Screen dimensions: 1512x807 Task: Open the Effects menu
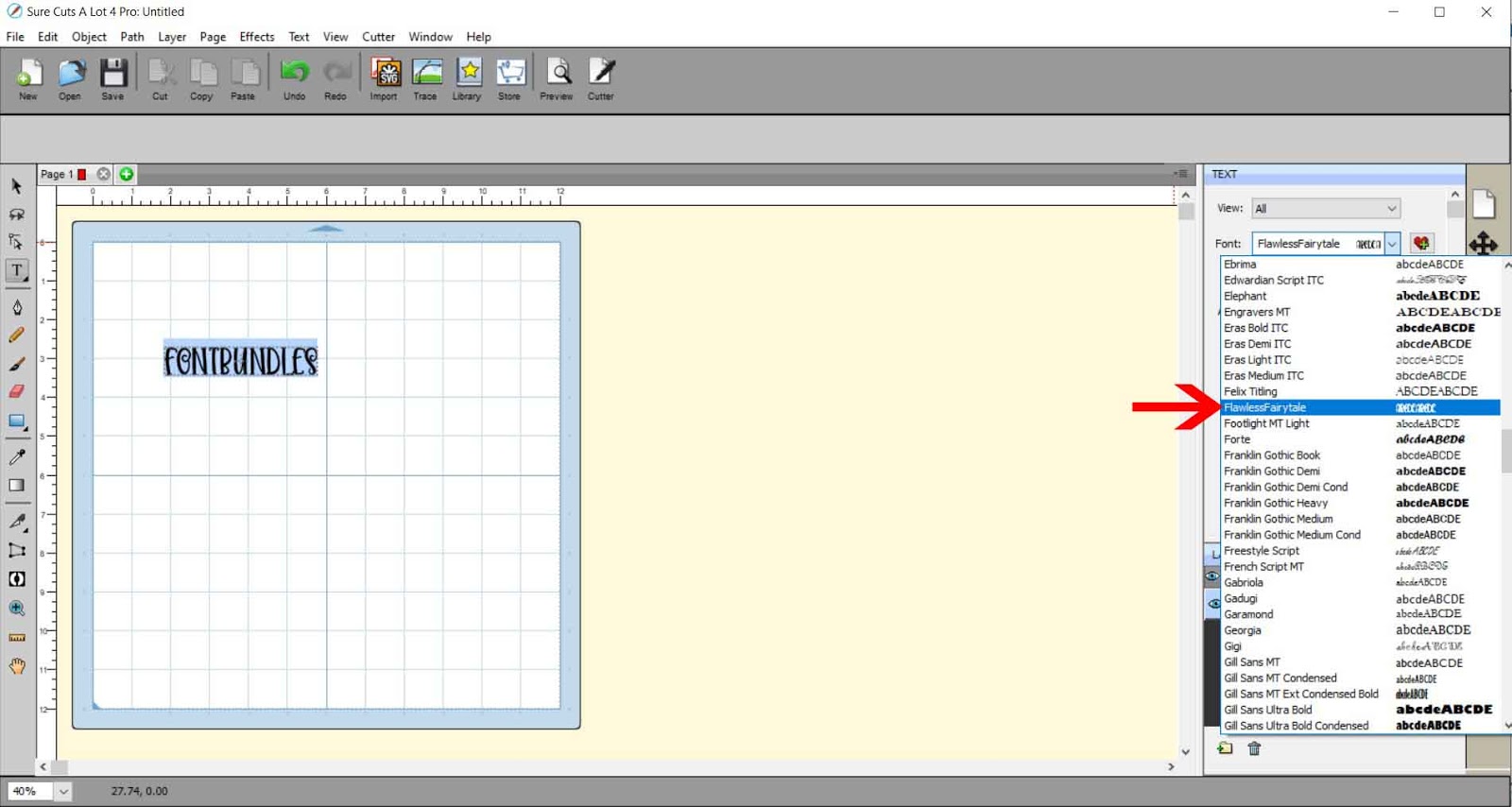pyautogui.click(x=257, y=37)
